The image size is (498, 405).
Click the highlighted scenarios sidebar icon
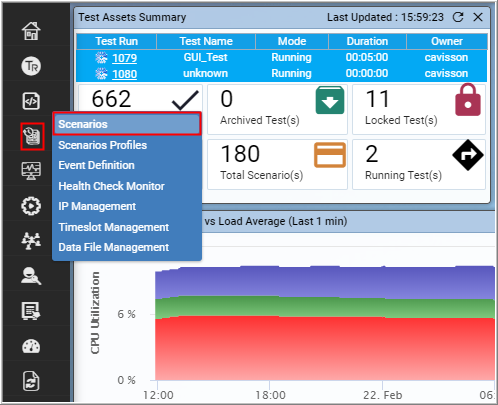click(x=32, y=136)
